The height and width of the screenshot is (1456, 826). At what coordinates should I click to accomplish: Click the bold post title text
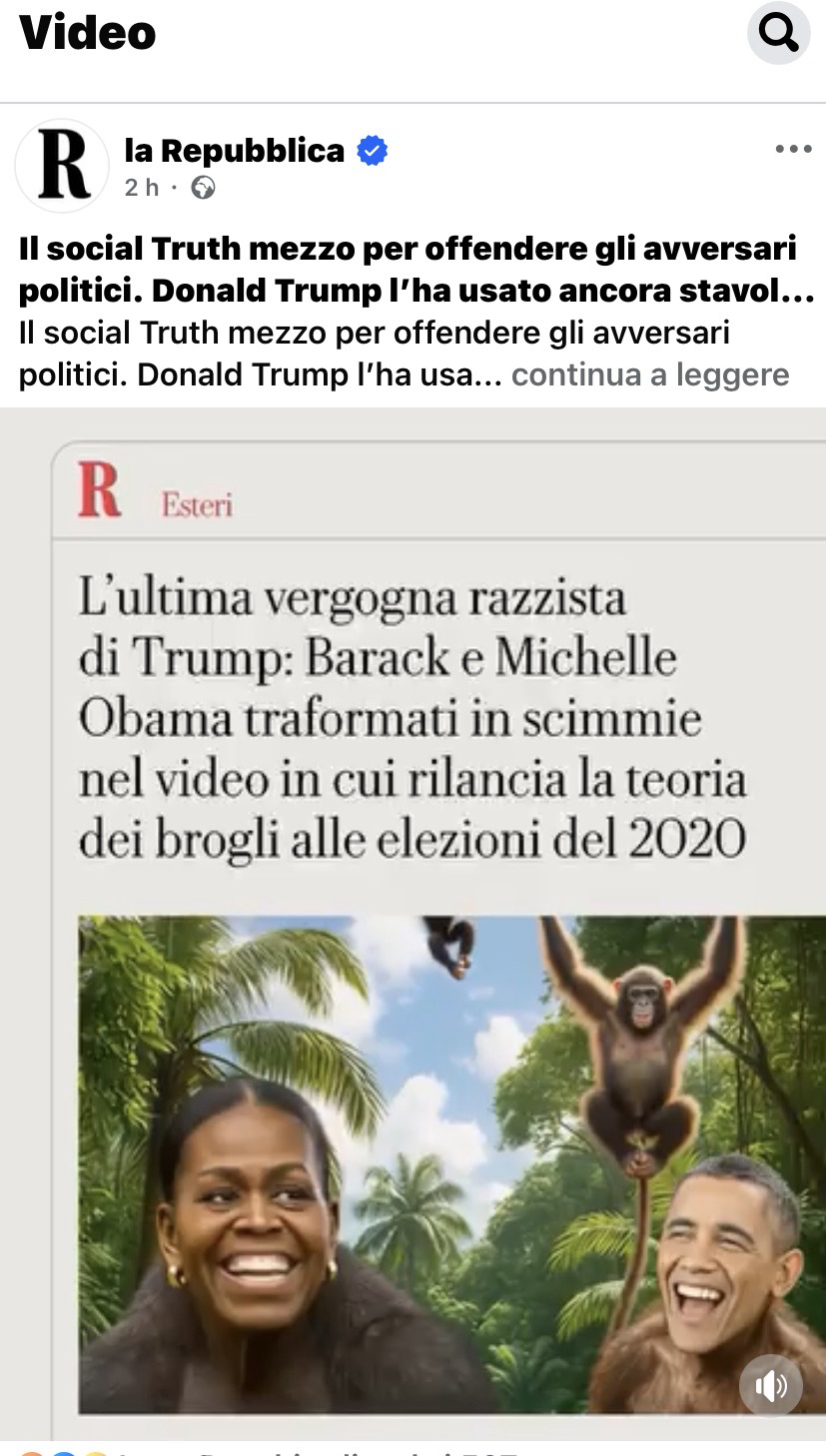coord(416,270)
